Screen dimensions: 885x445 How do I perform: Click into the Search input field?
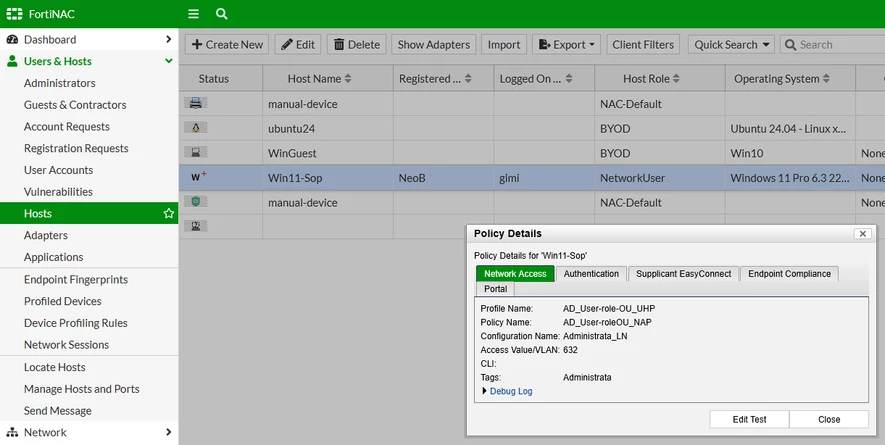pyautogui.click(x=833, y=45)
